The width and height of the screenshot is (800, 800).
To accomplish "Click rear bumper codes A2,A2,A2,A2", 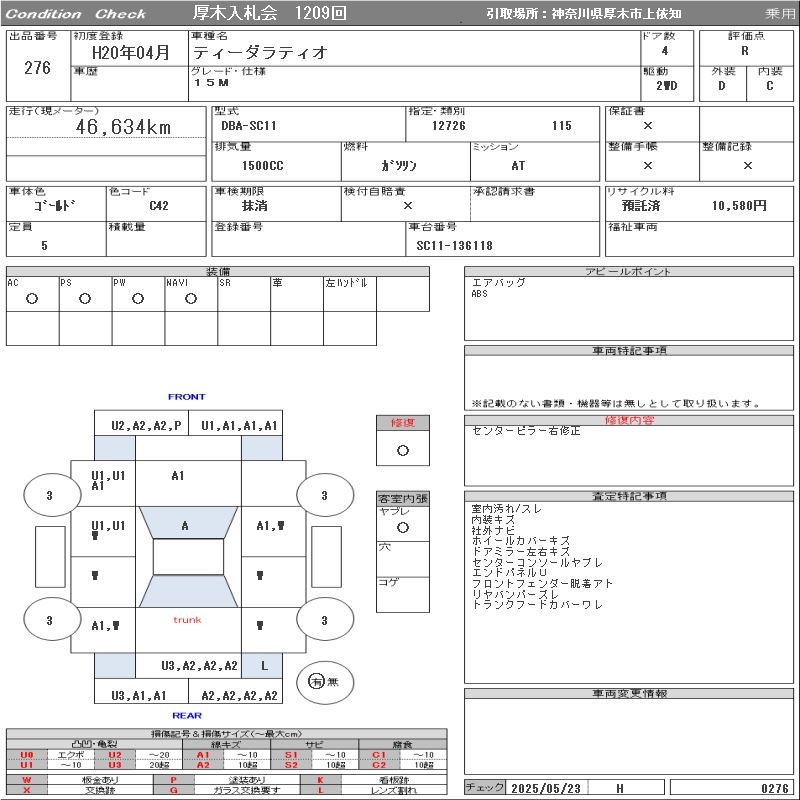I will pos(239,695).
